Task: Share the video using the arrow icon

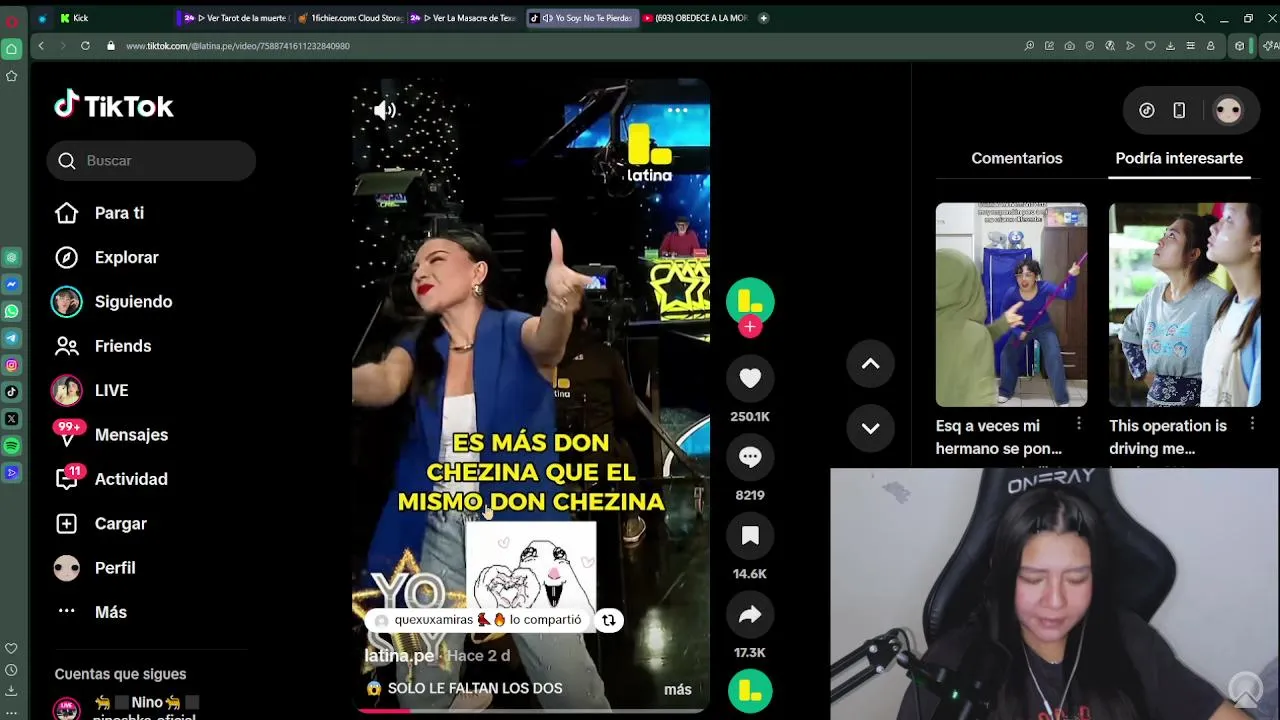Action: [x=750, y=615]
